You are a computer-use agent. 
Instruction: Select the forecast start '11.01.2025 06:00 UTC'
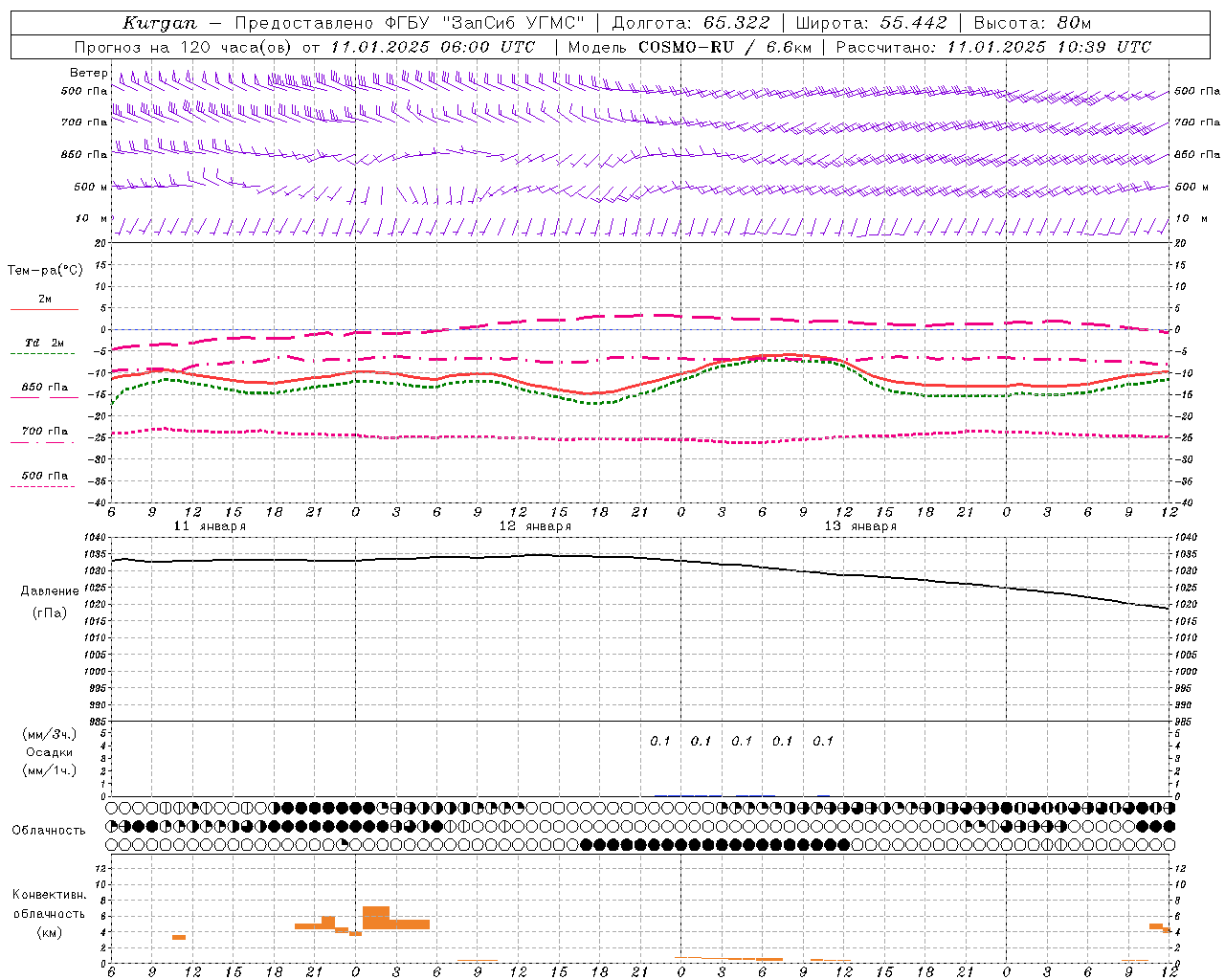coord(433,47)
